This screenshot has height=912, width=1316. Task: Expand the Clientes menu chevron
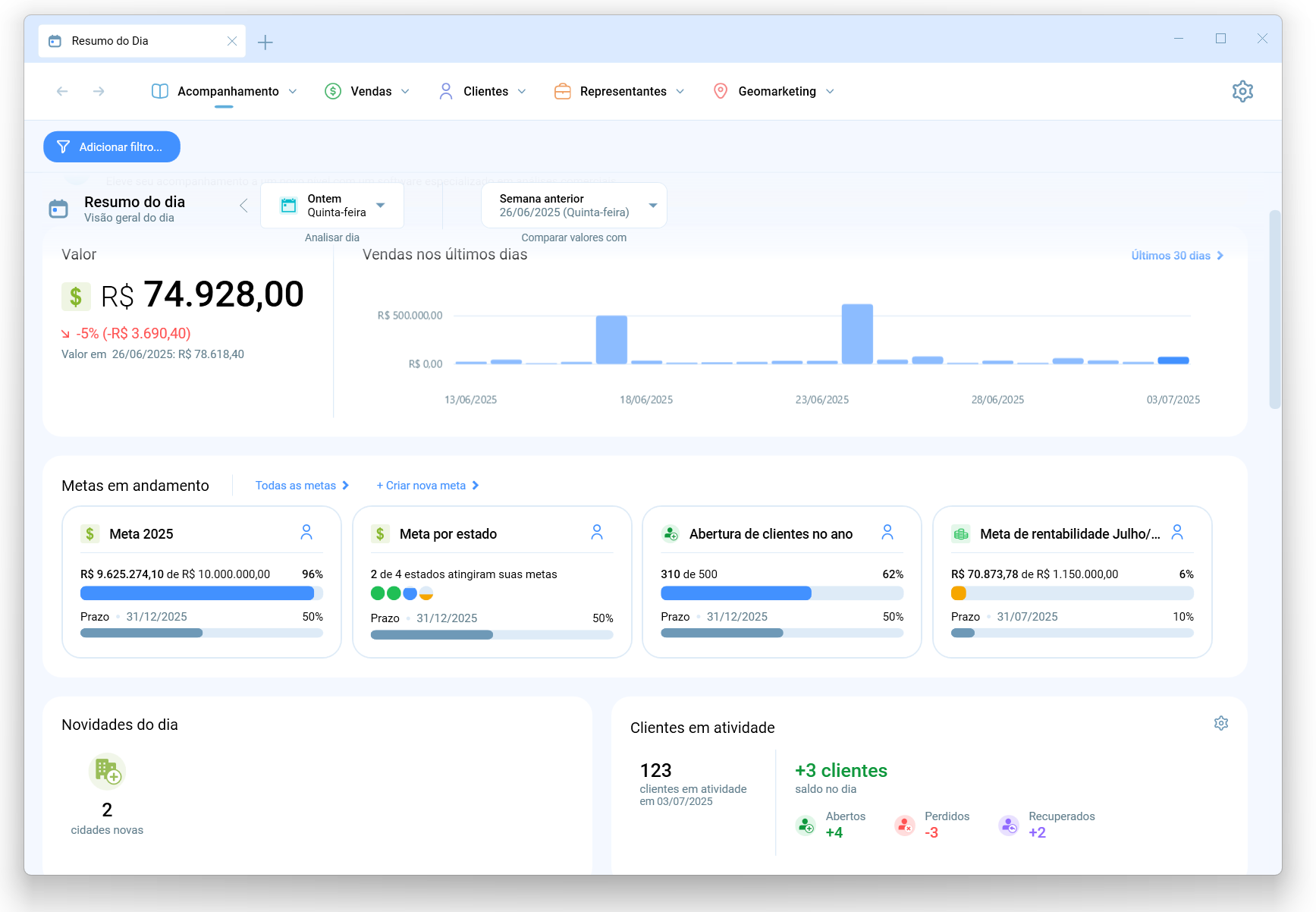(x=522, y=91)
